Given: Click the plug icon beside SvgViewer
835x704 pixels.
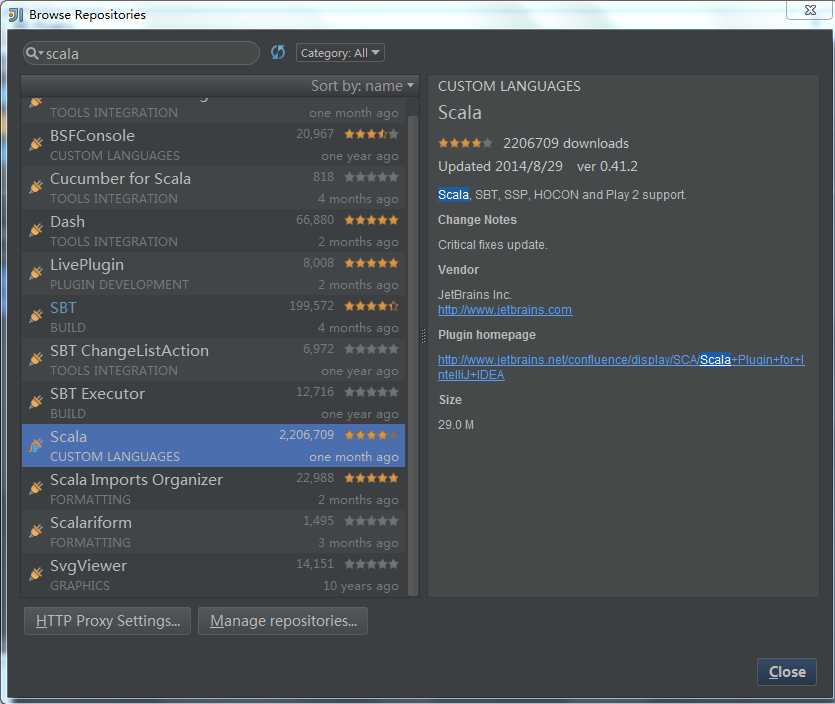Looking at the screenshot, I should point(36,574).
